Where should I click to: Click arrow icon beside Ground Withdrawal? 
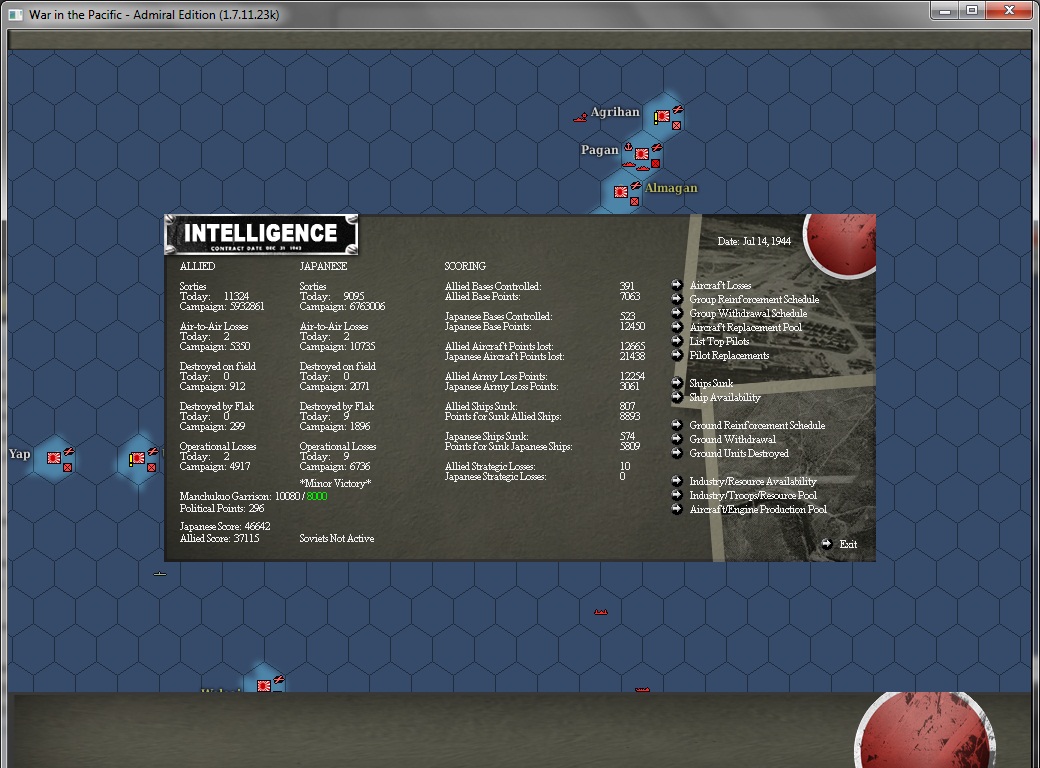point(677,438)
